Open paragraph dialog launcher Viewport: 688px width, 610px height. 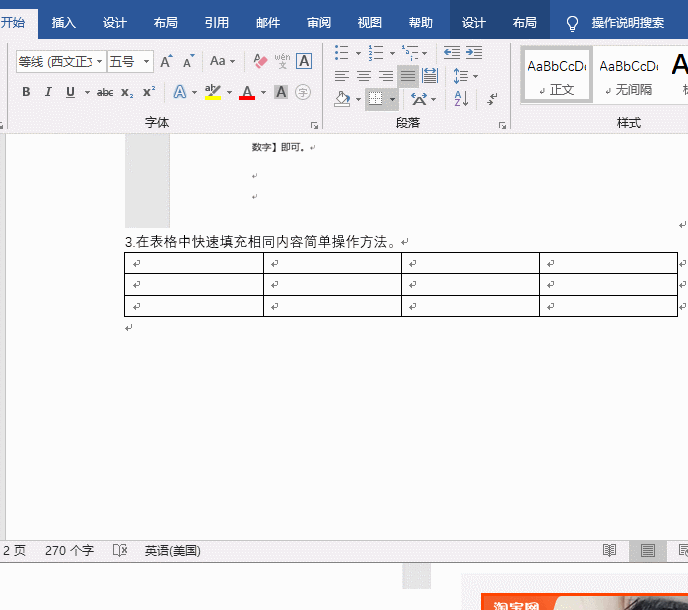pos(502,126)
